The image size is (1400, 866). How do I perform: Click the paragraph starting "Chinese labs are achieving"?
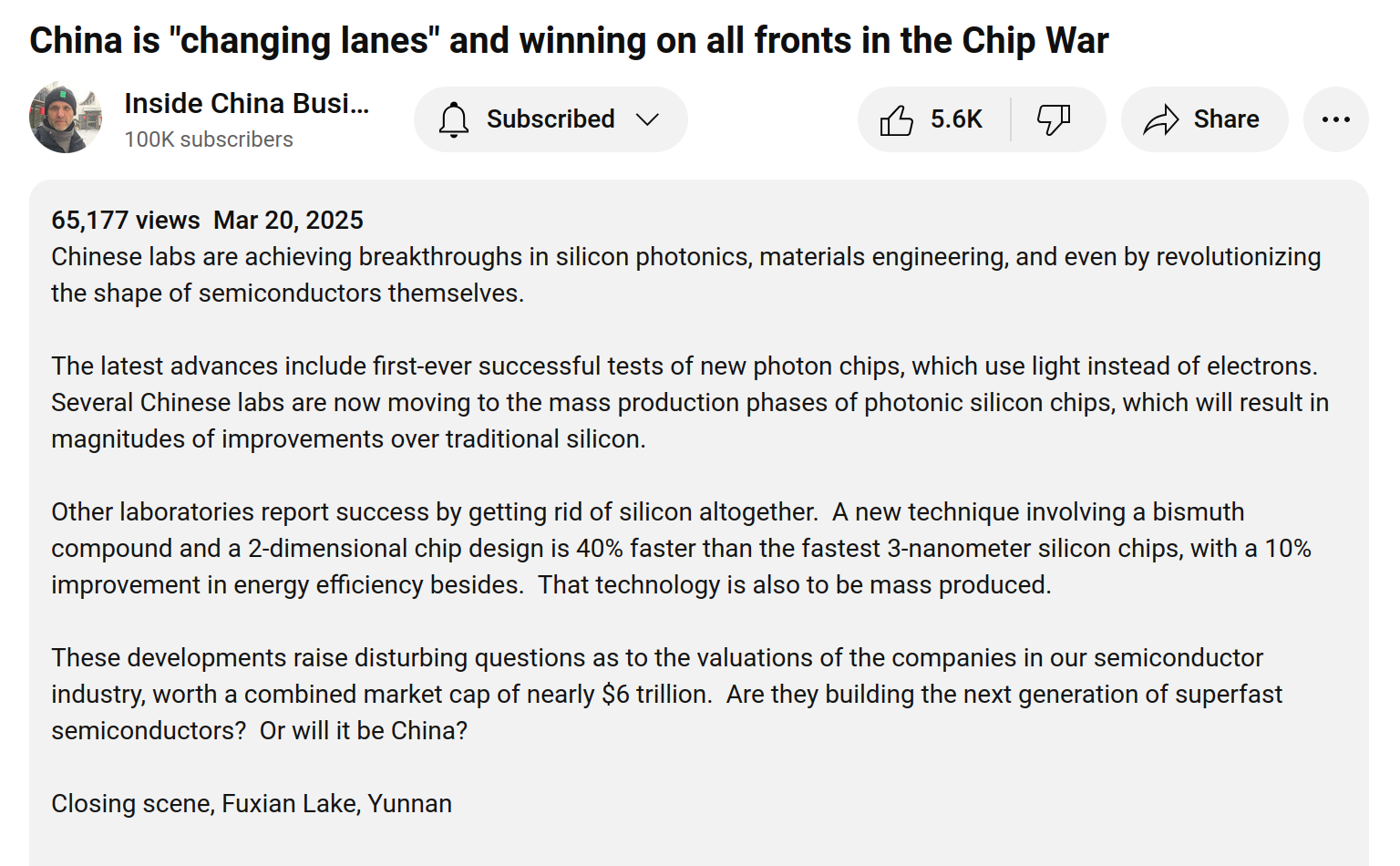pos(685,275)
